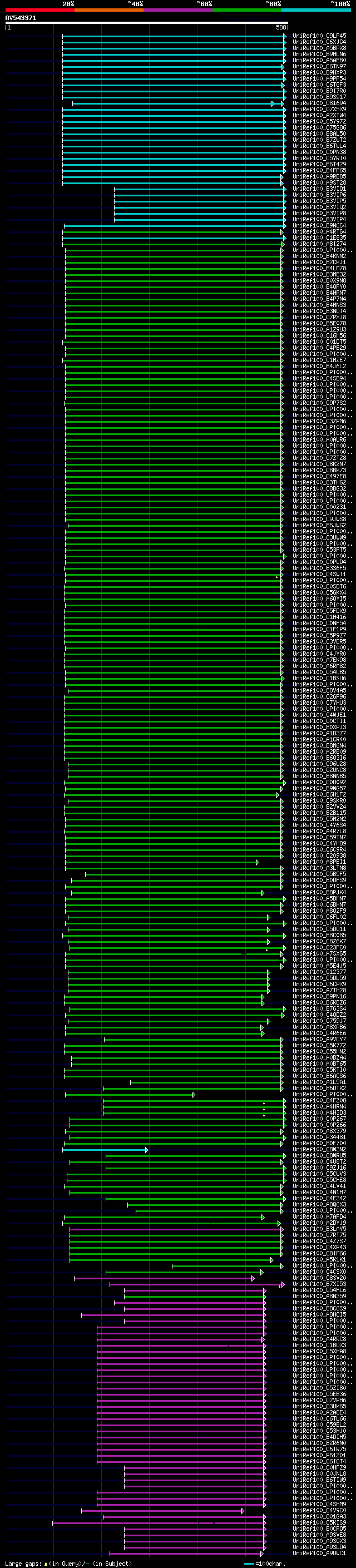The image size is (356, 1568).
Task: Select label UniRef100_Q7PXJ8
Action: 319,318
